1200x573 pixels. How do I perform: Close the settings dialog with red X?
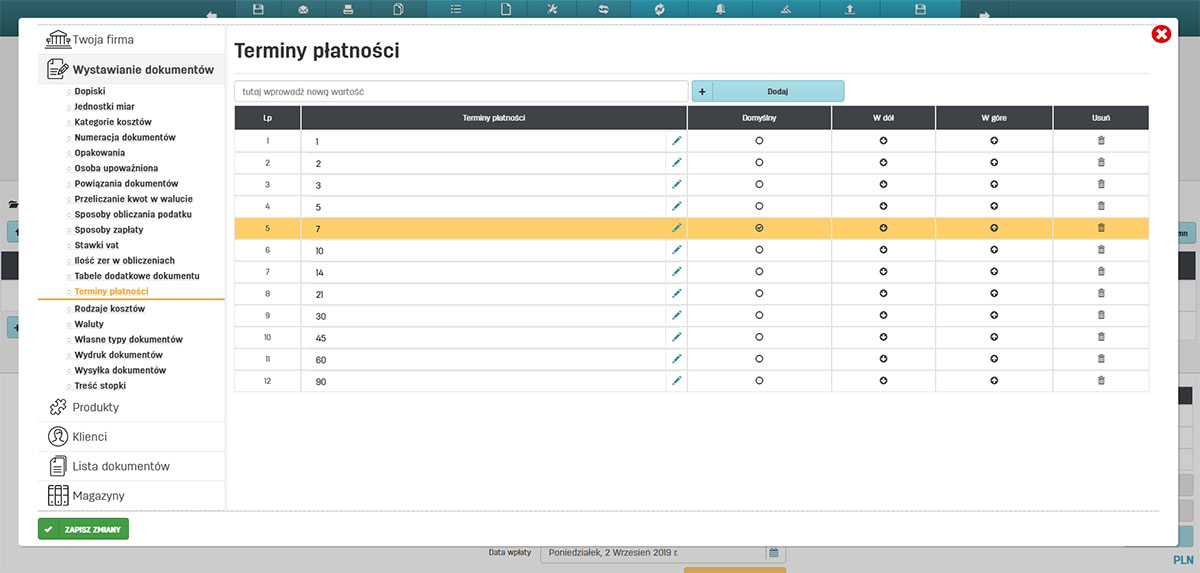1161,35
